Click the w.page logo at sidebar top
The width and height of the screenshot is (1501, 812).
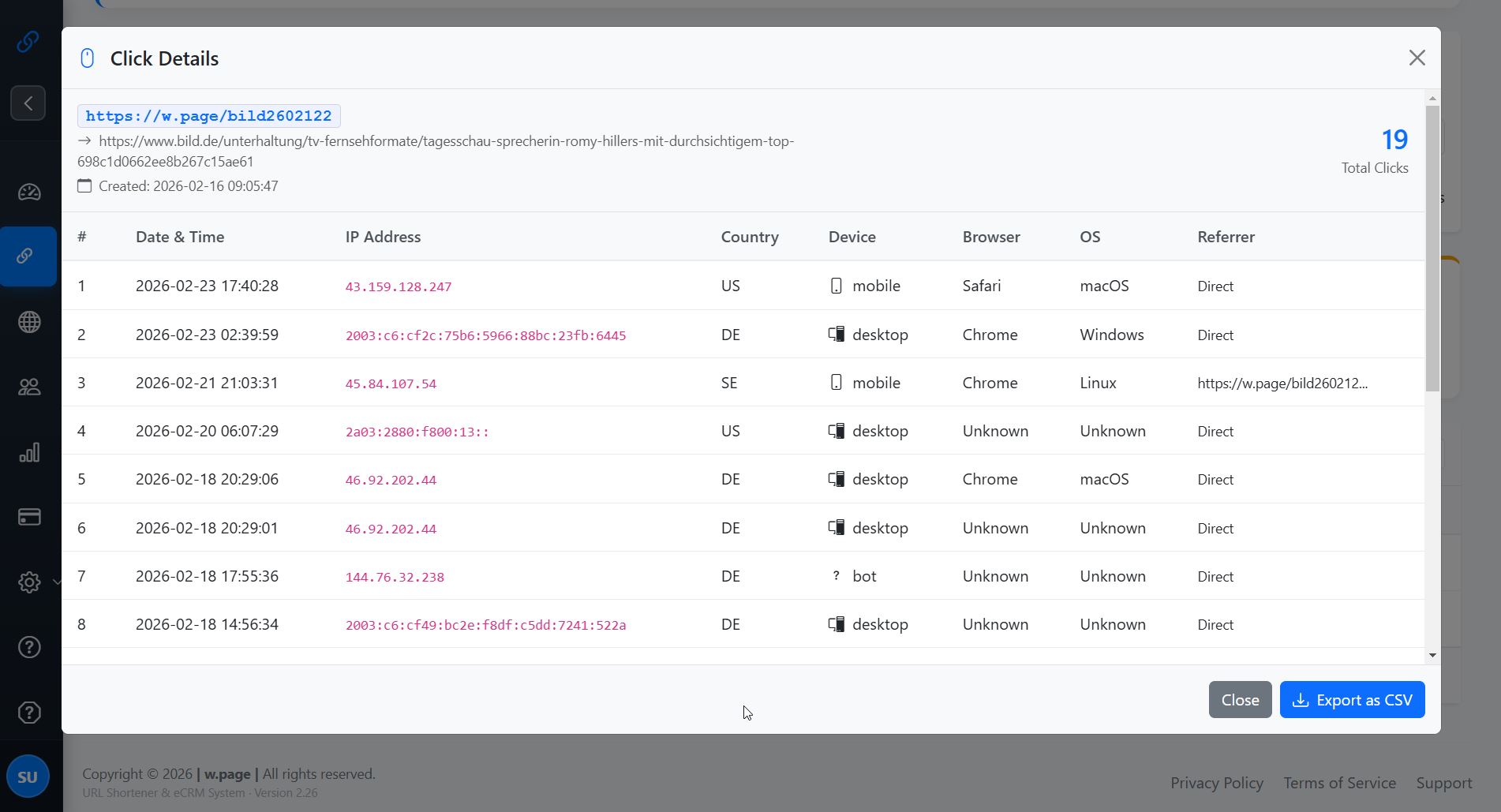[x=29, y=41]
